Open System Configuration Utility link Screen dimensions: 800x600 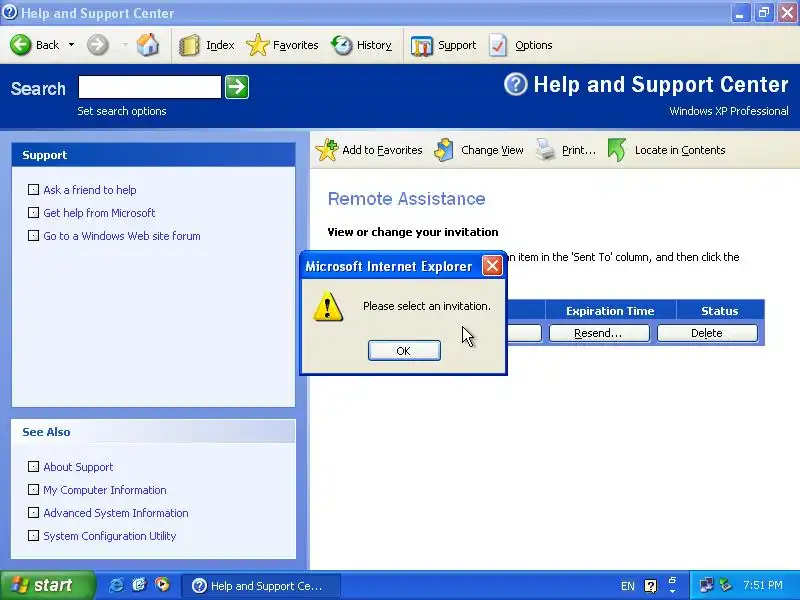(x=110, y=536)
